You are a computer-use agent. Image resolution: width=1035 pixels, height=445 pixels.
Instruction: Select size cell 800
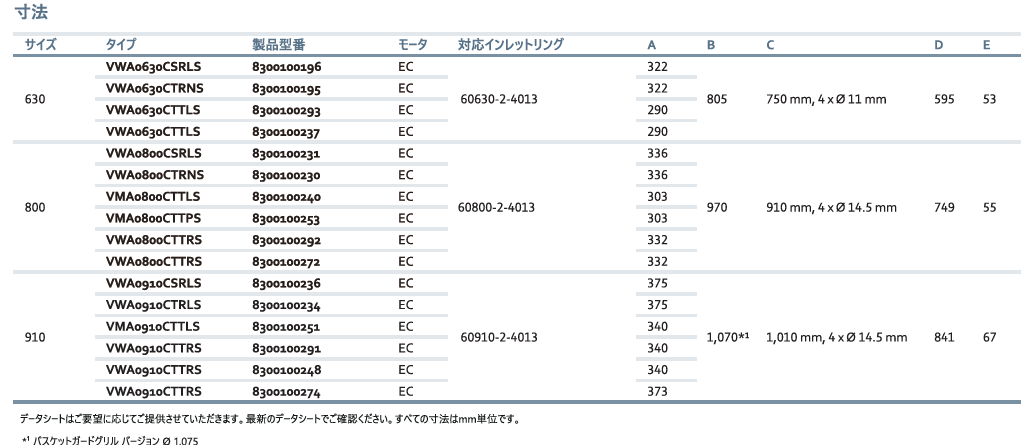pos(34,208)
